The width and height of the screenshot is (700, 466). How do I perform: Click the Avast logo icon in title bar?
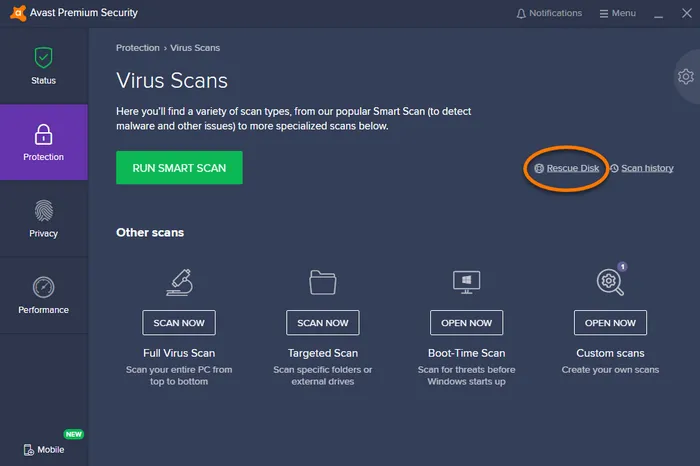[x=17, y=13]
